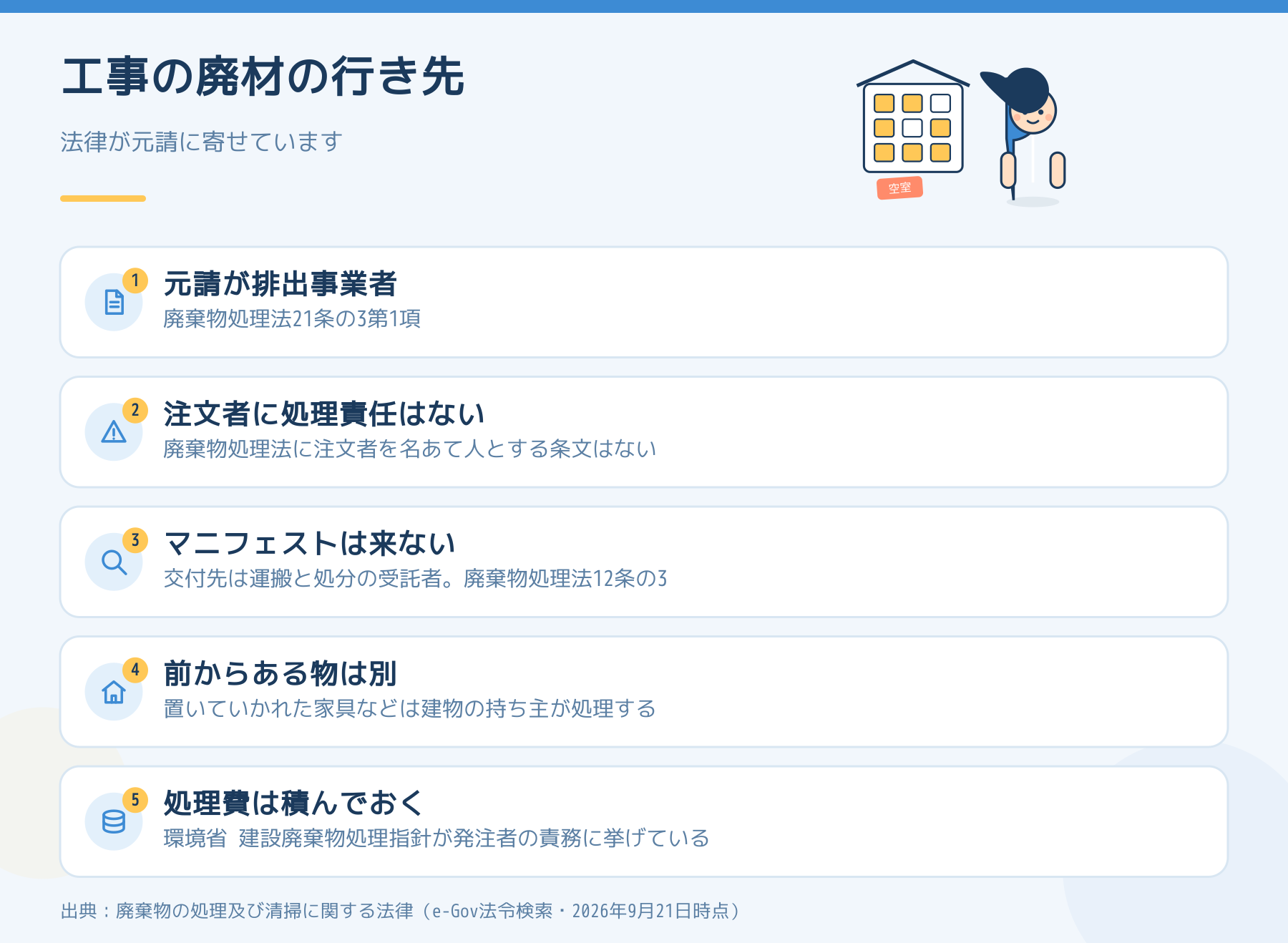Click number badge 2
This screenshot has height=943, width=1288.
(x=135, y=411)
